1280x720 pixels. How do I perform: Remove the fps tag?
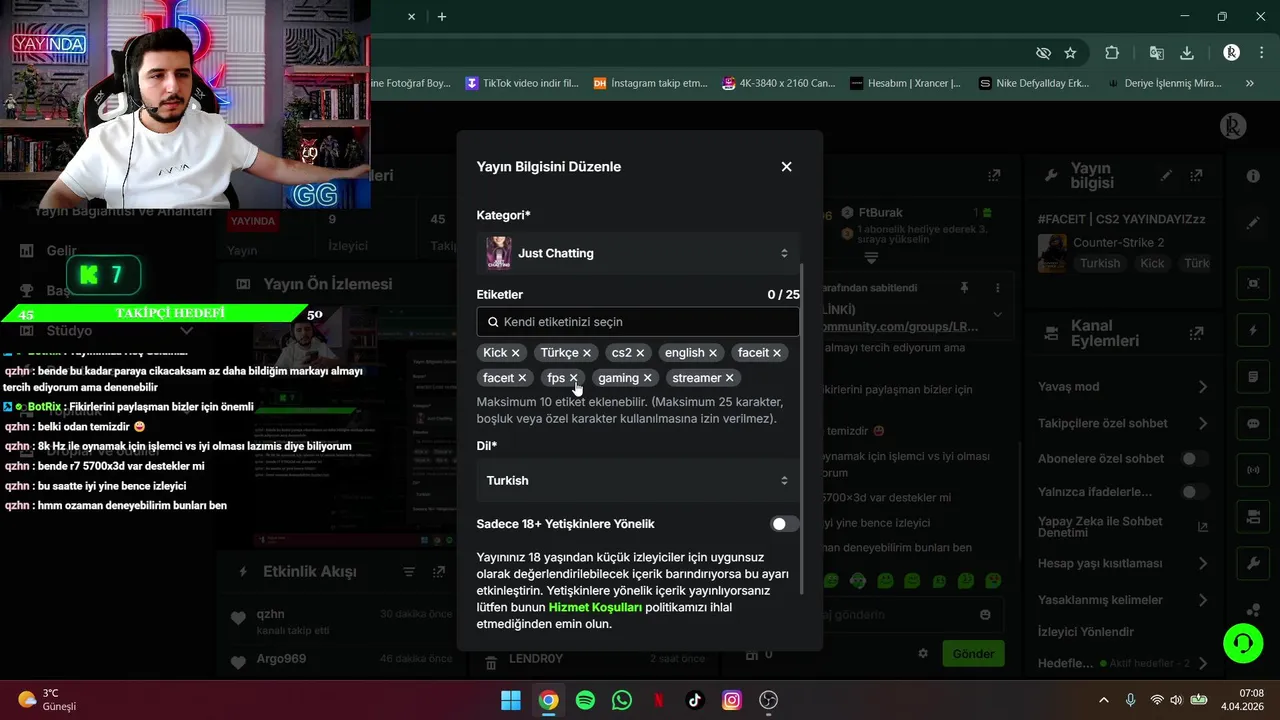click(x=573, y=378)
